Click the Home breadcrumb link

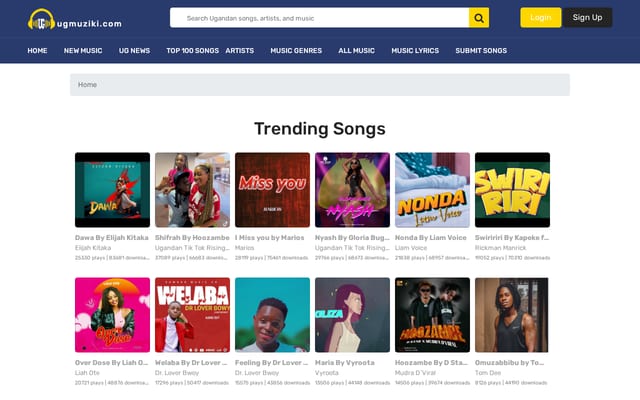pos(87,84)
